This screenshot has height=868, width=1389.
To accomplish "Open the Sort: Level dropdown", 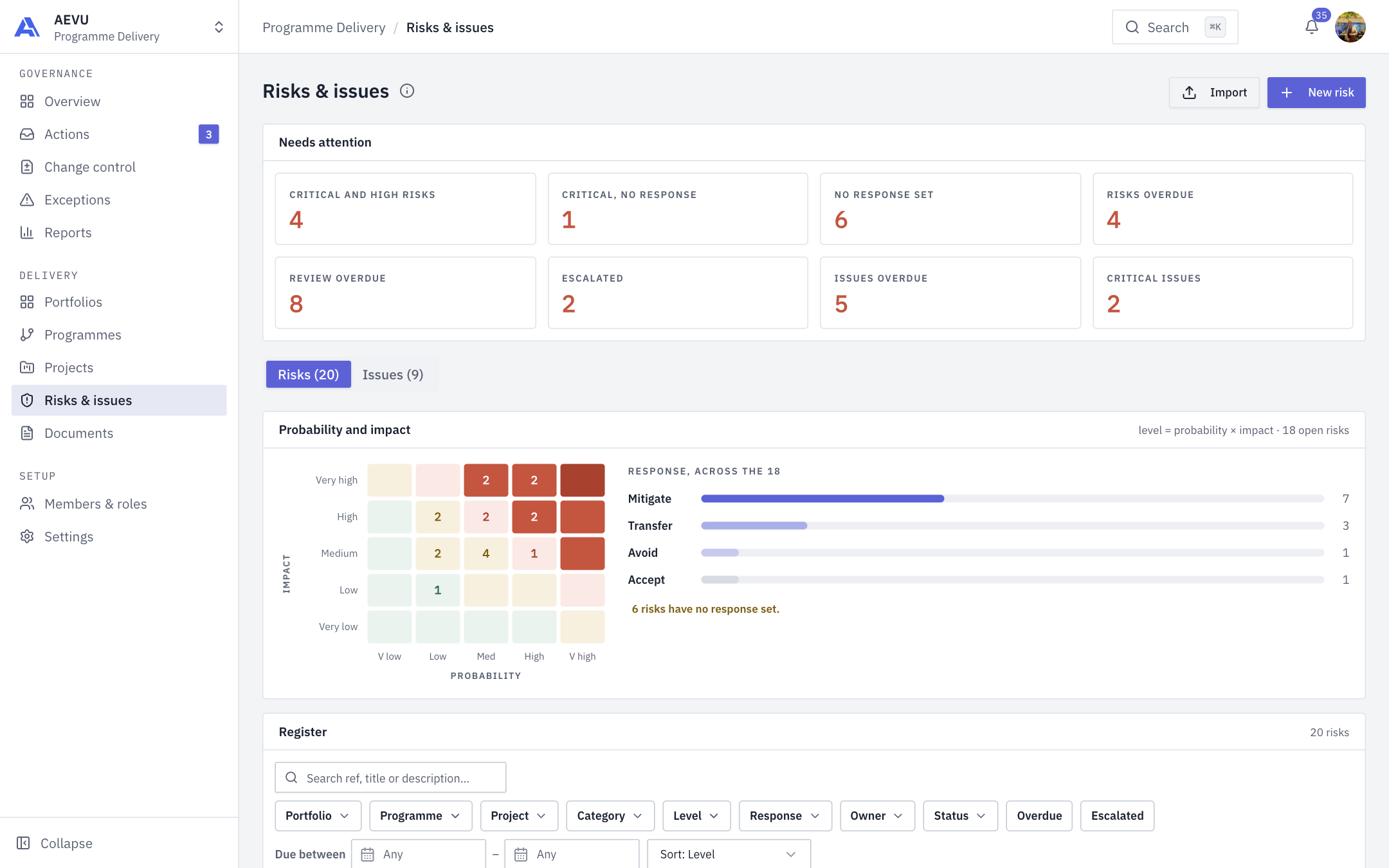I will point(729,854).
